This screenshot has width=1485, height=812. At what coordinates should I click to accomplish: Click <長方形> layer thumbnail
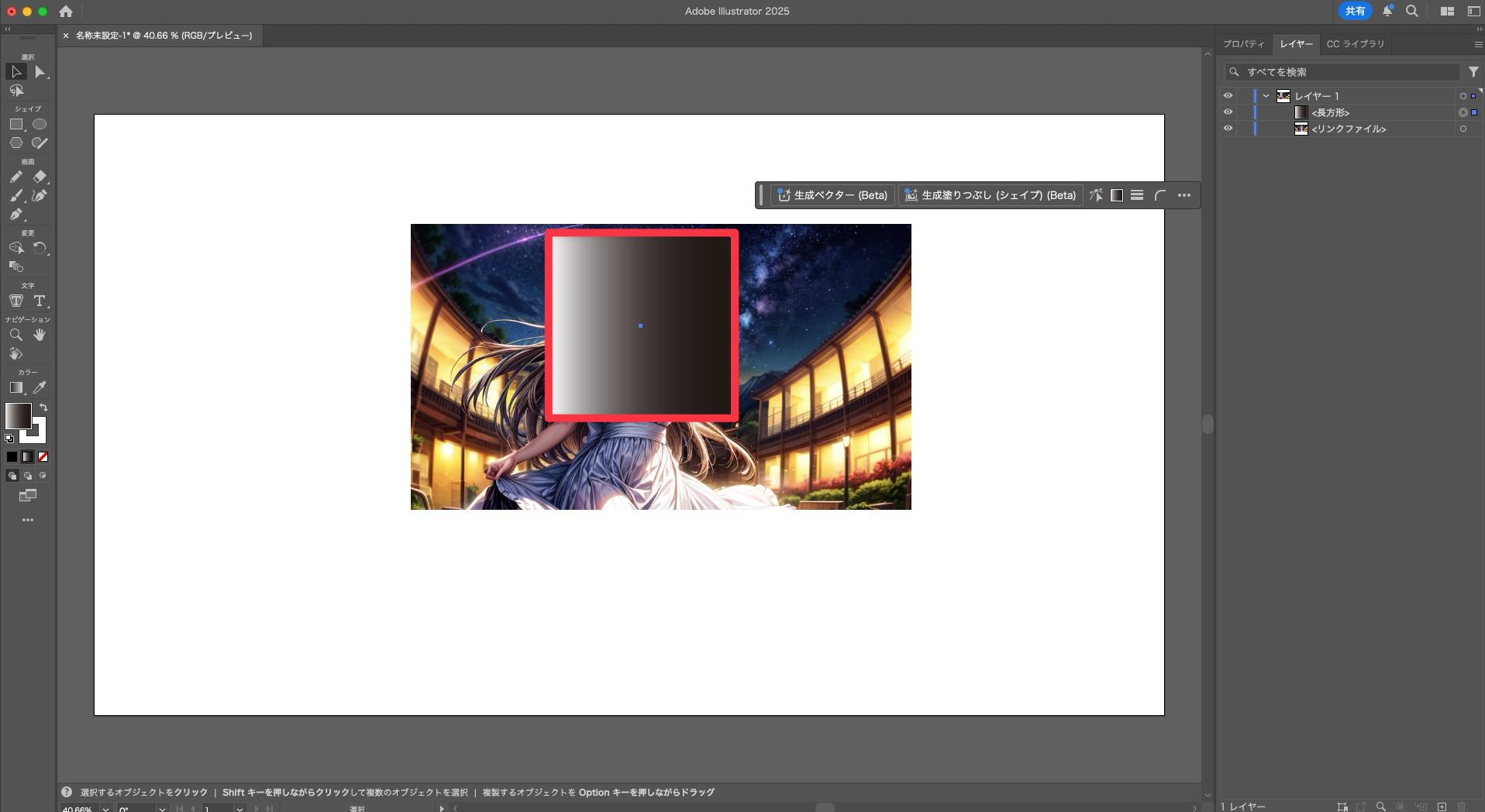[x=1301, y=112]
